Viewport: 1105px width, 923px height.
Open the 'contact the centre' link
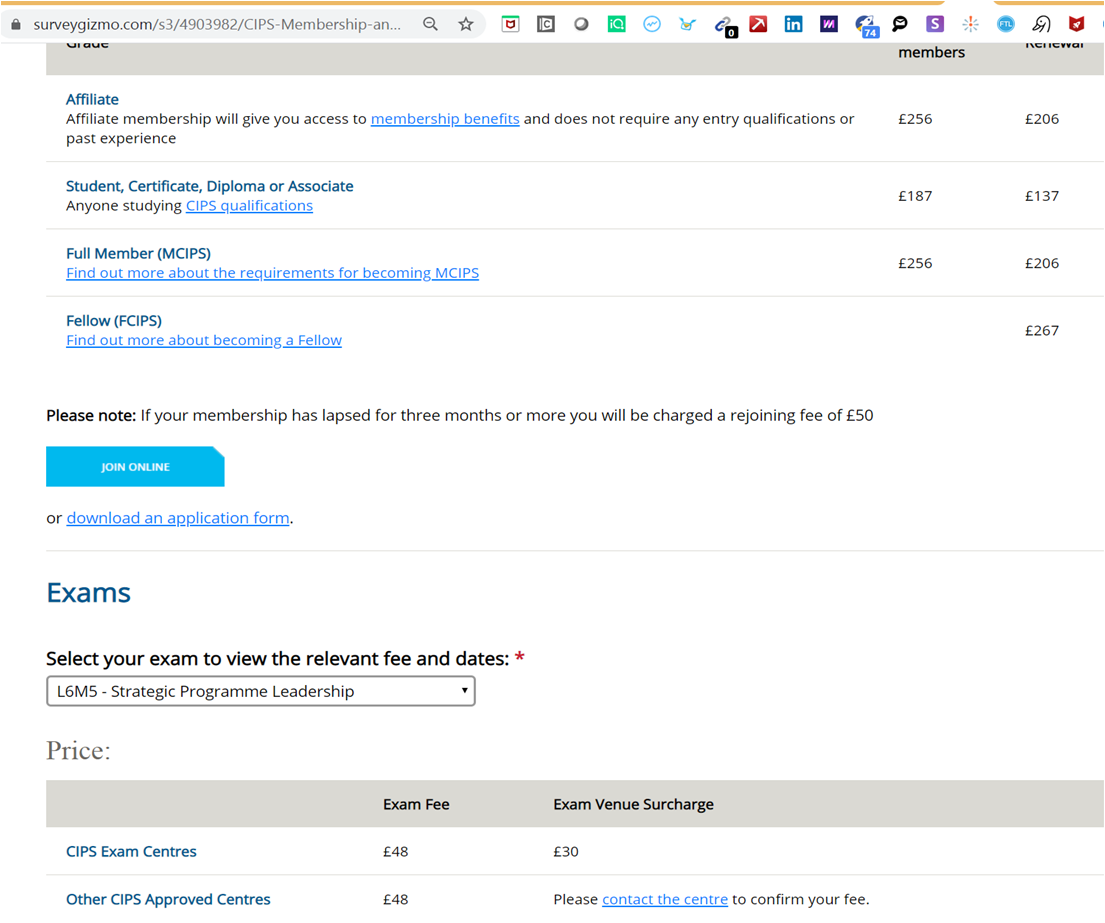click(665, 899)
